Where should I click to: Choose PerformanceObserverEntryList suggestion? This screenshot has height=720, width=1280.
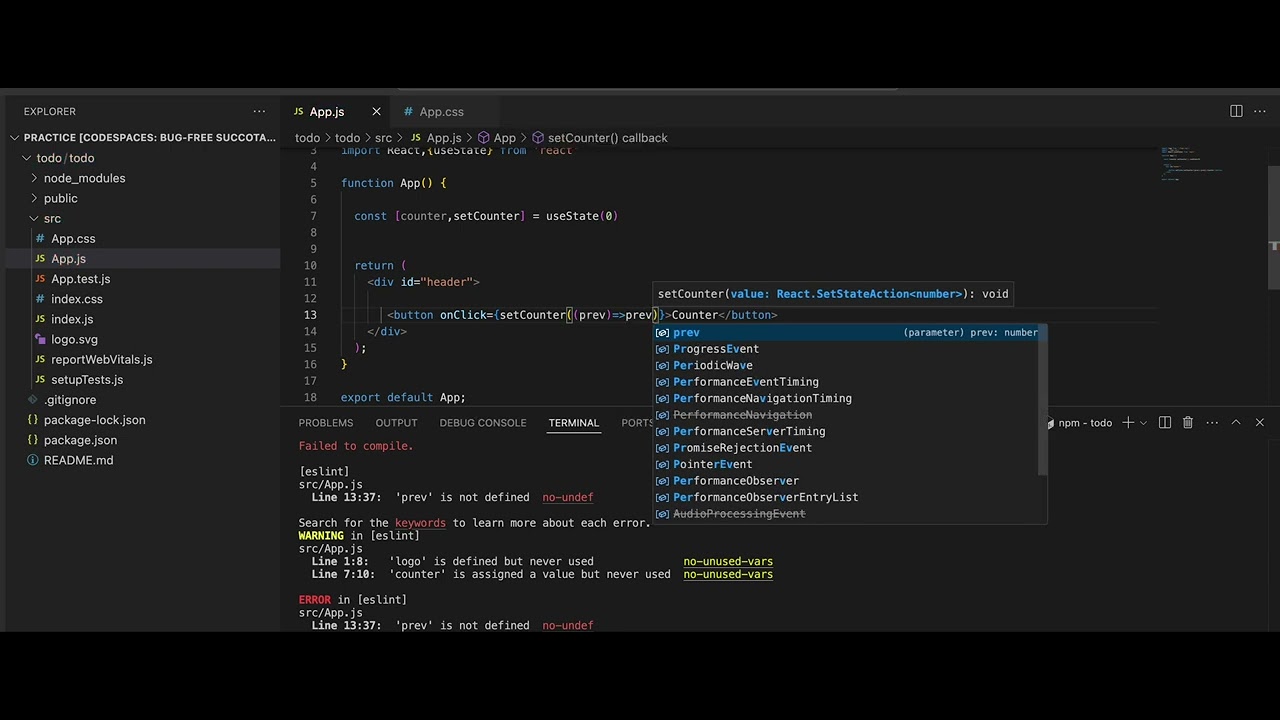click(x=846, y=497)
